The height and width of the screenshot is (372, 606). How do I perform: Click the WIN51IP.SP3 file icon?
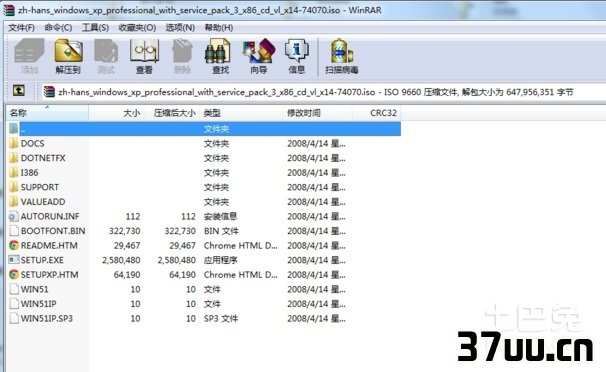click(x=14, y=318)
